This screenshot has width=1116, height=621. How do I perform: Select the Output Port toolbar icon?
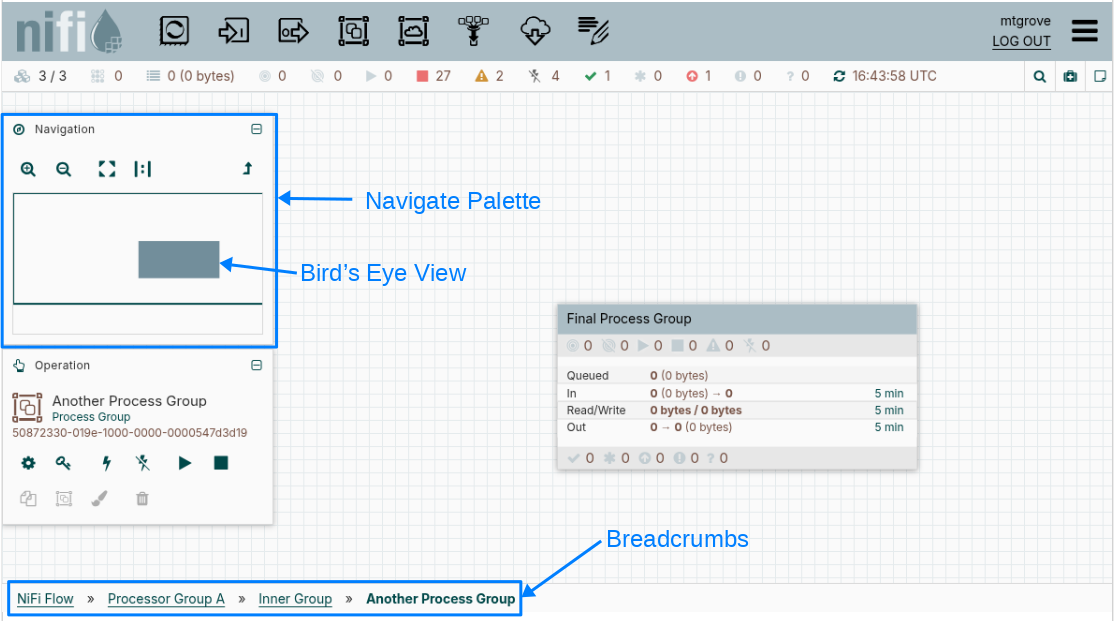coord(293,31)
